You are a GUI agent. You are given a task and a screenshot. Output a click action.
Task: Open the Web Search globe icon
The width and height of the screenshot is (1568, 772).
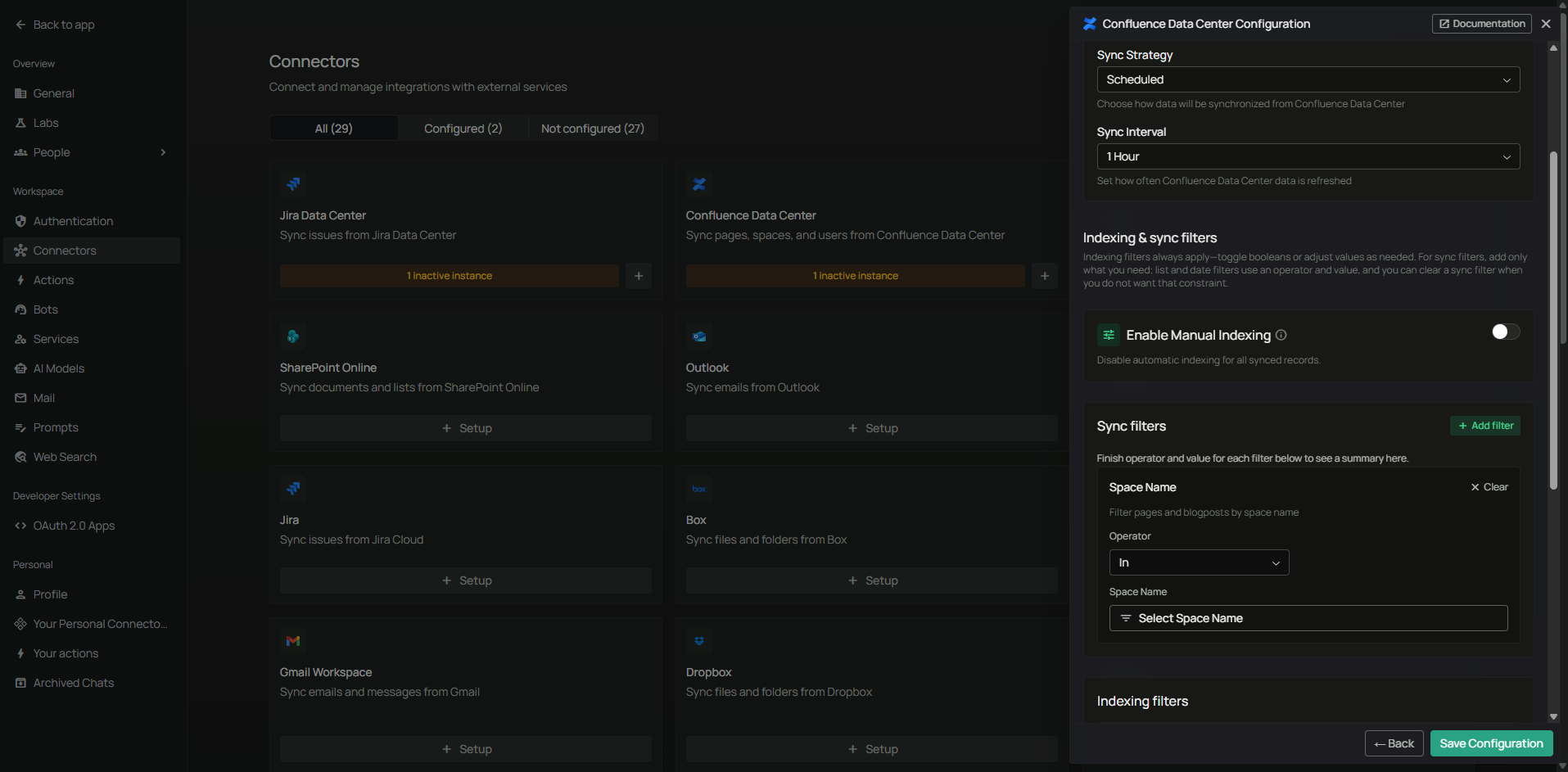[20, 457]
